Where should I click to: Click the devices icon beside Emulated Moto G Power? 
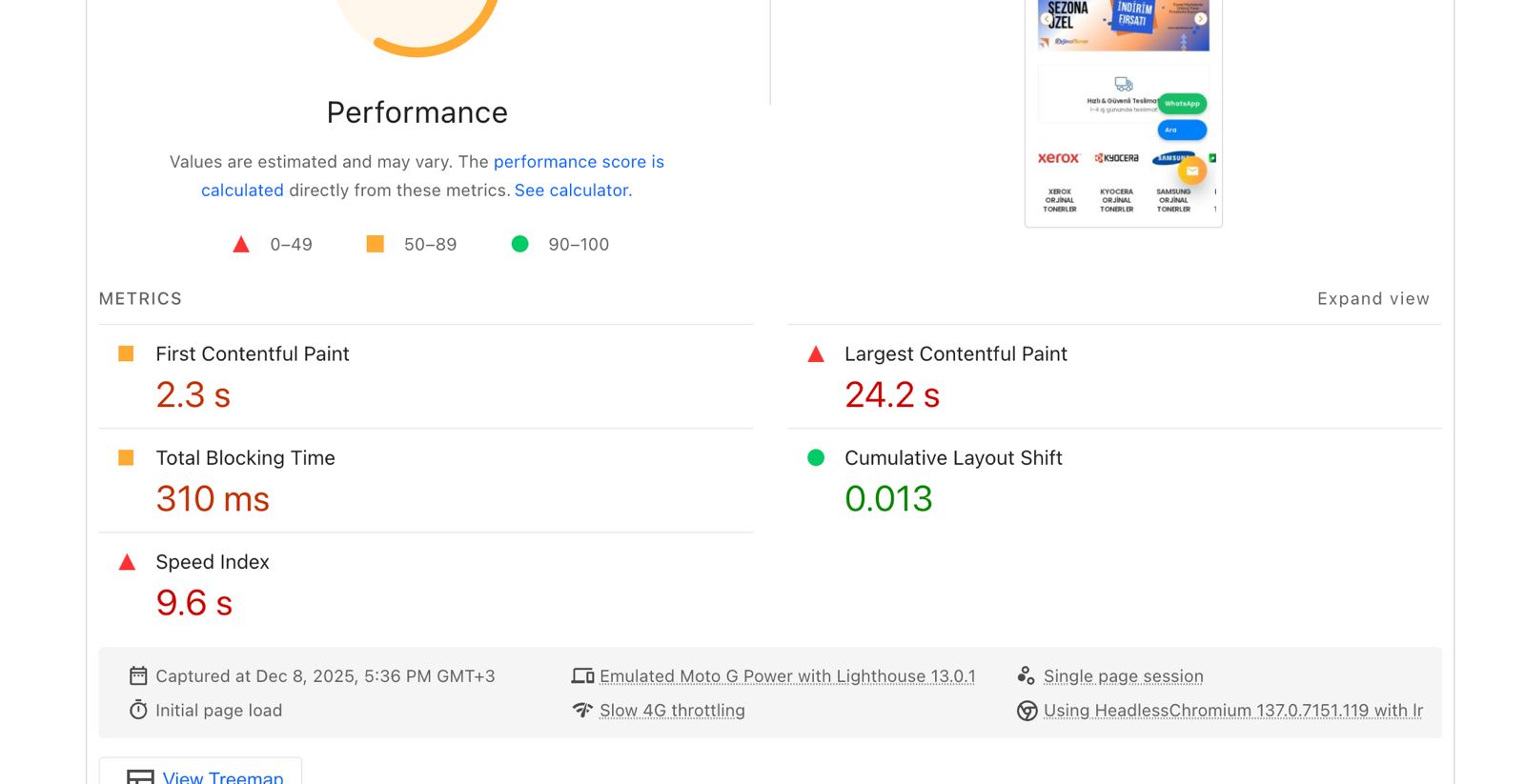point(582,675)
